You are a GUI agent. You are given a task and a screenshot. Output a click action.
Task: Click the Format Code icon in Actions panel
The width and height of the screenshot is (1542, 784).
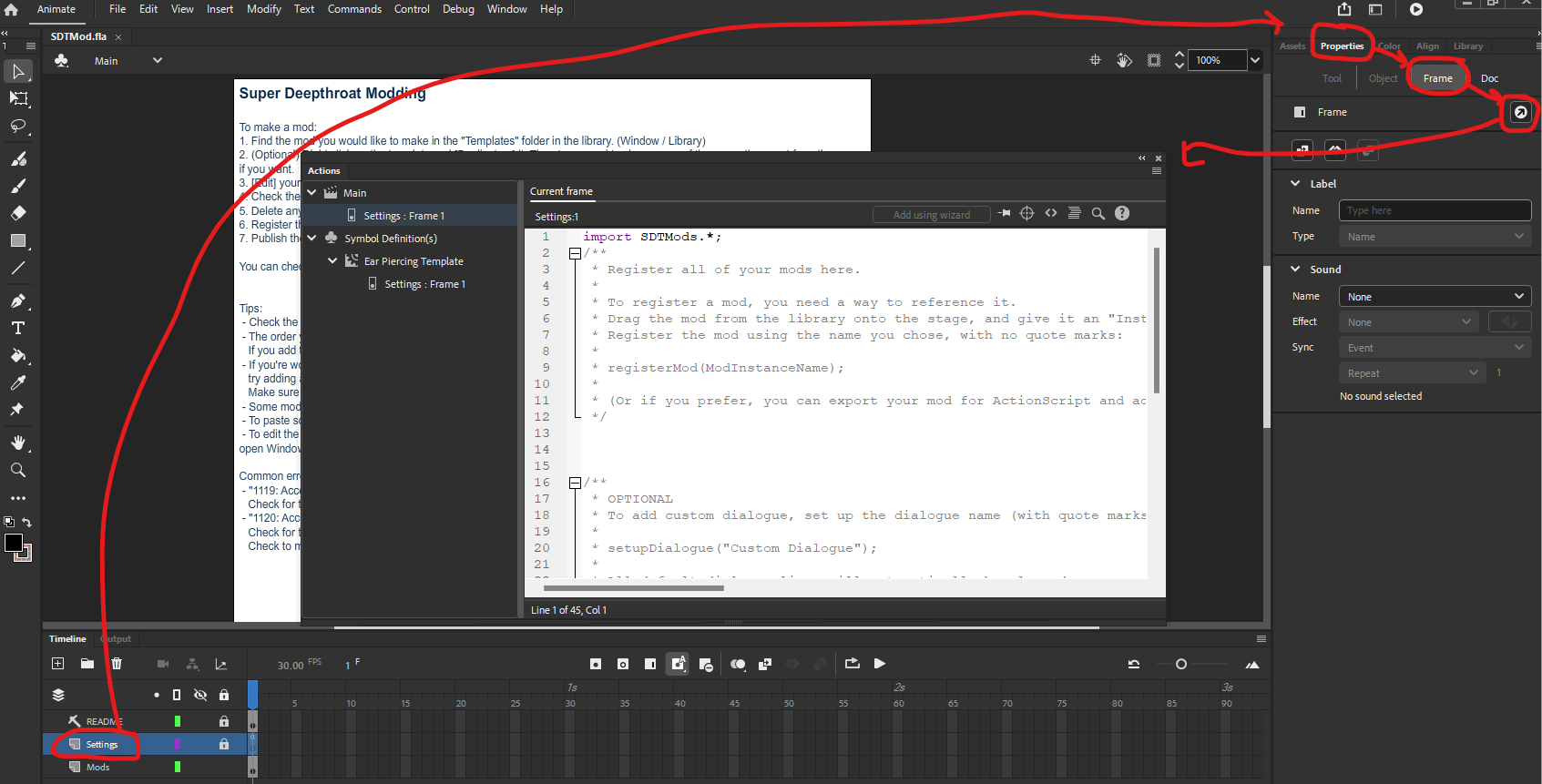click(x=1075, y=213)
